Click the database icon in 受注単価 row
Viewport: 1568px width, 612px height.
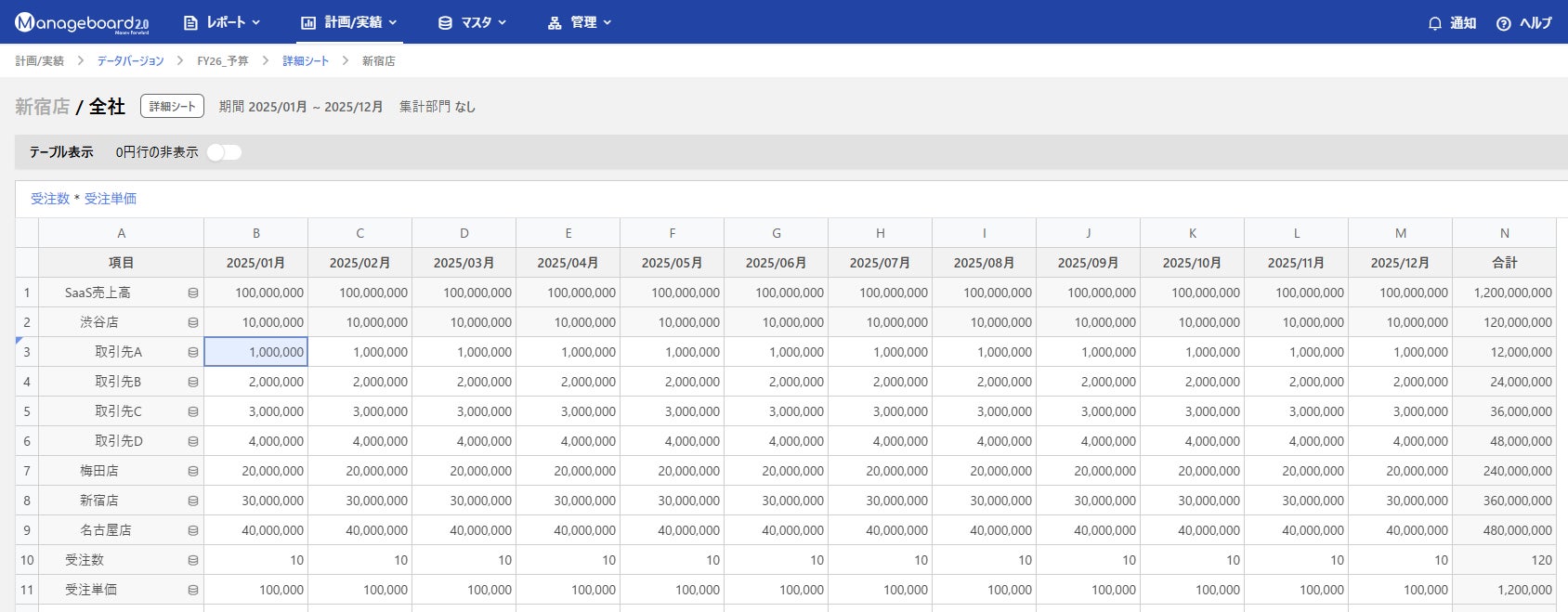tap(193, 590)
